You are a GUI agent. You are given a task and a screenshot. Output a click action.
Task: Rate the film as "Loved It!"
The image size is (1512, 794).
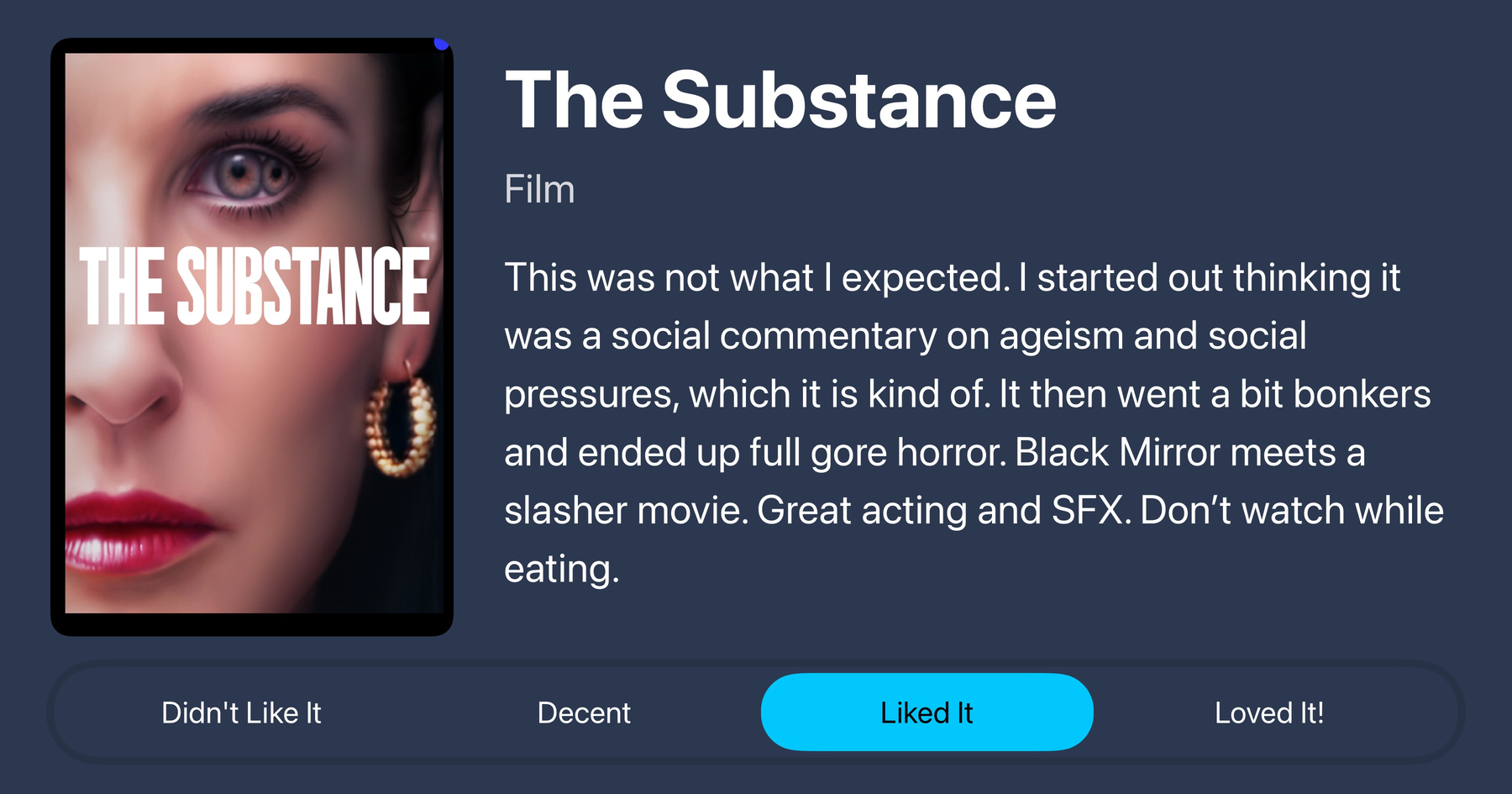tap(1268, 713)
